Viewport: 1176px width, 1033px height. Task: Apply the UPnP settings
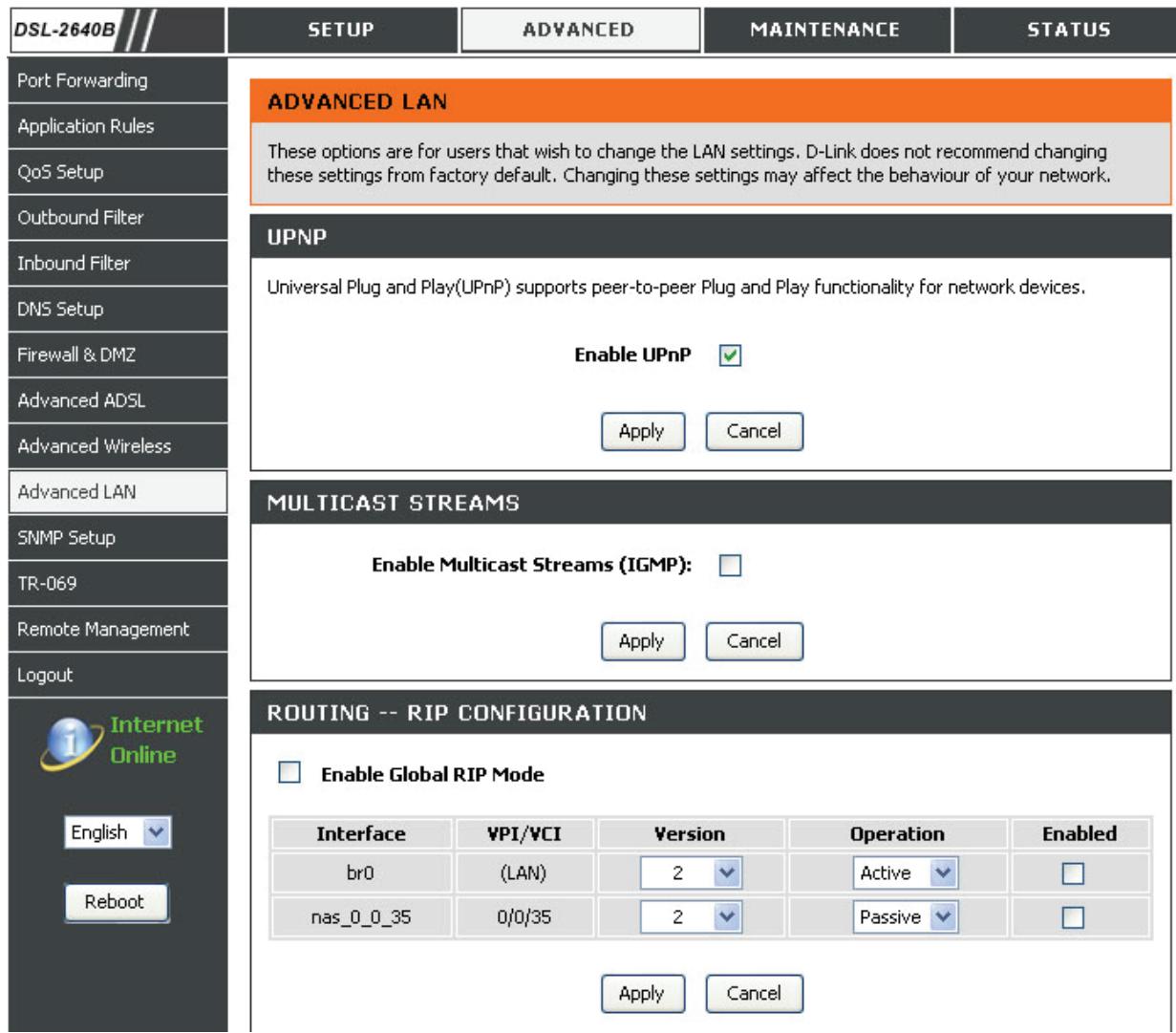(x=641, y=431)
